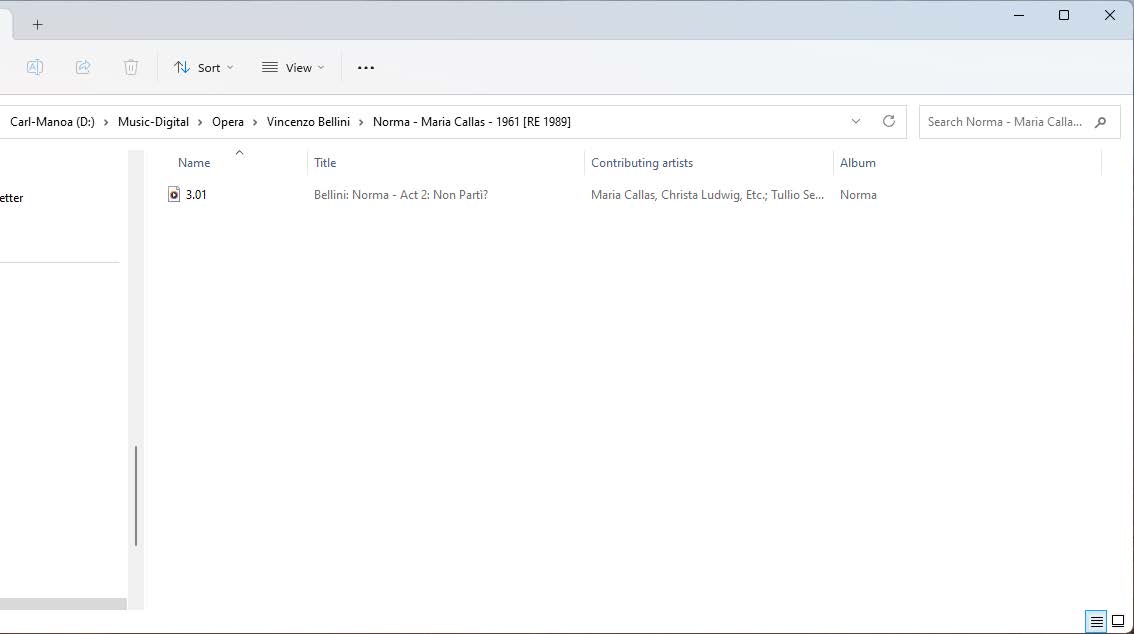Navigate to Music-Digital in breadcrumb
The width and height of the screenshot is (1134, 634).
pos(153,122)
